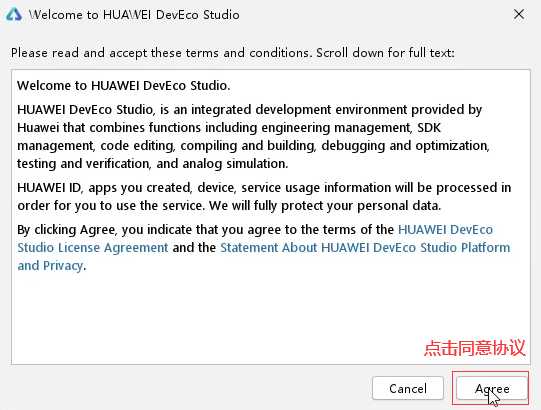541x410 pixels.
Task: Click the window title "Welcome to HUAWEI DevEco Studio"
Action: pos(134,15)
